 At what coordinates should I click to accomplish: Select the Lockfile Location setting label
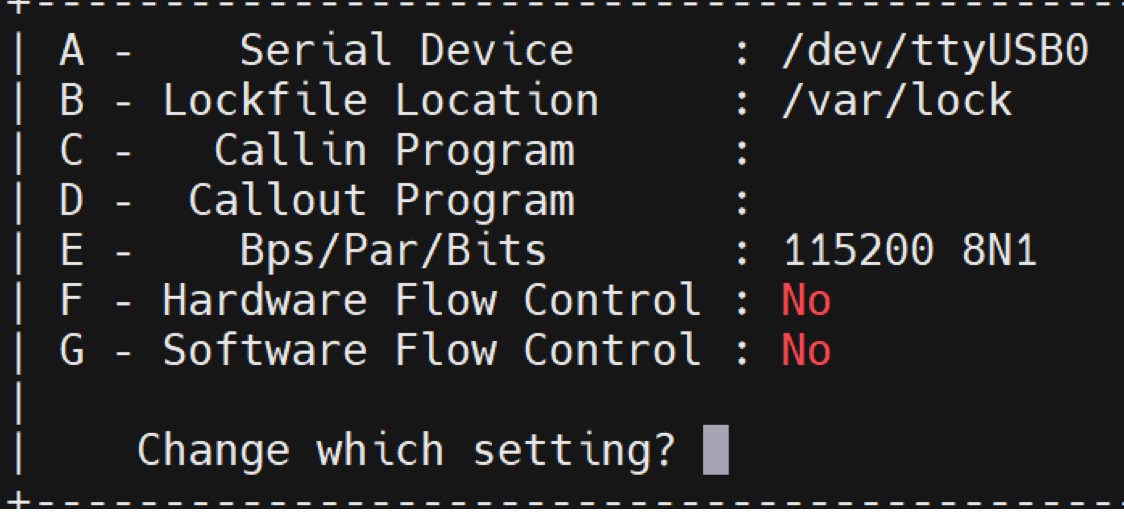[x=380, y=101]
